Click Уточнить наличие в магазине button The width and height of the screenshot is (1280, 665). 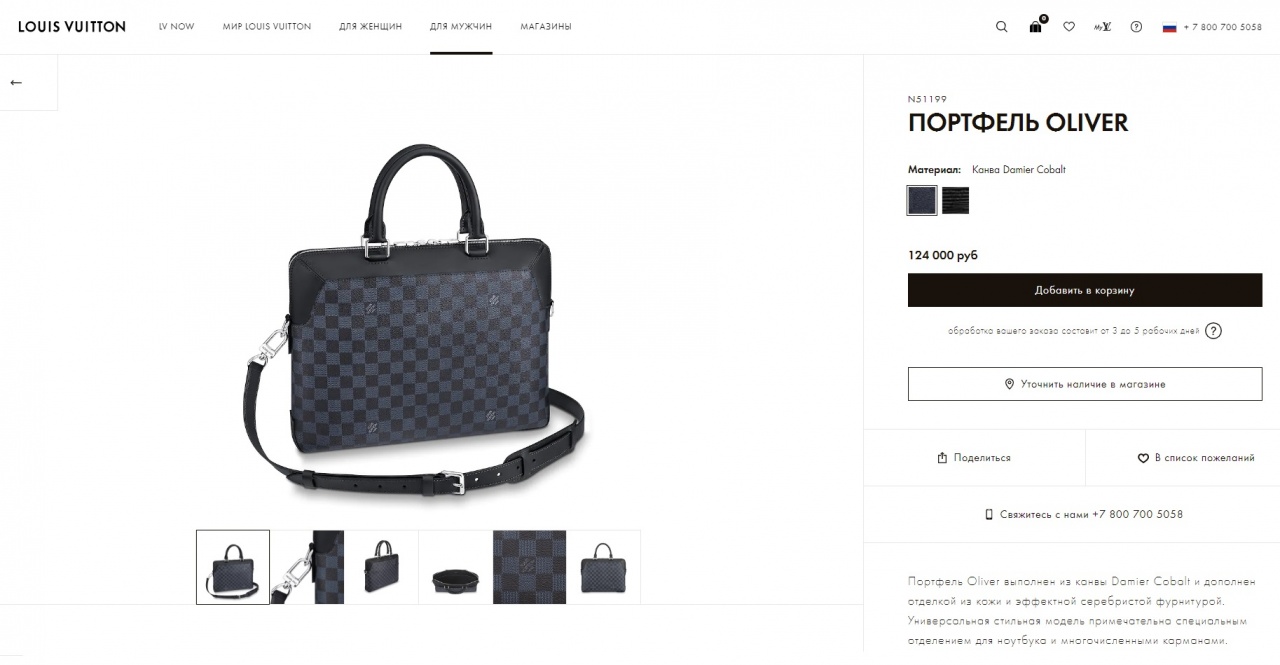[x=1085, y=384]
